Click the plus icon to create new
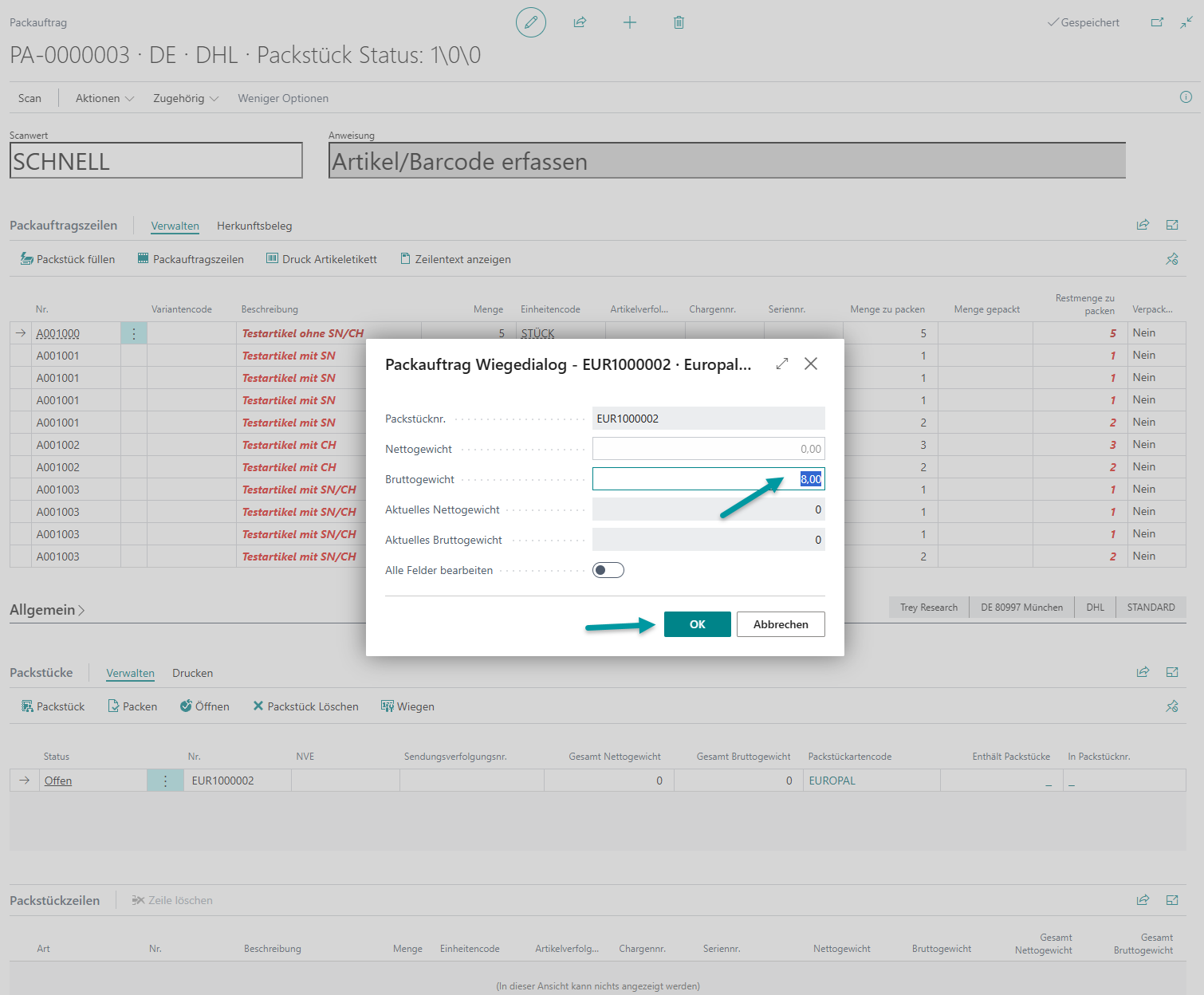1204x995 pixels. click(630, 22)
